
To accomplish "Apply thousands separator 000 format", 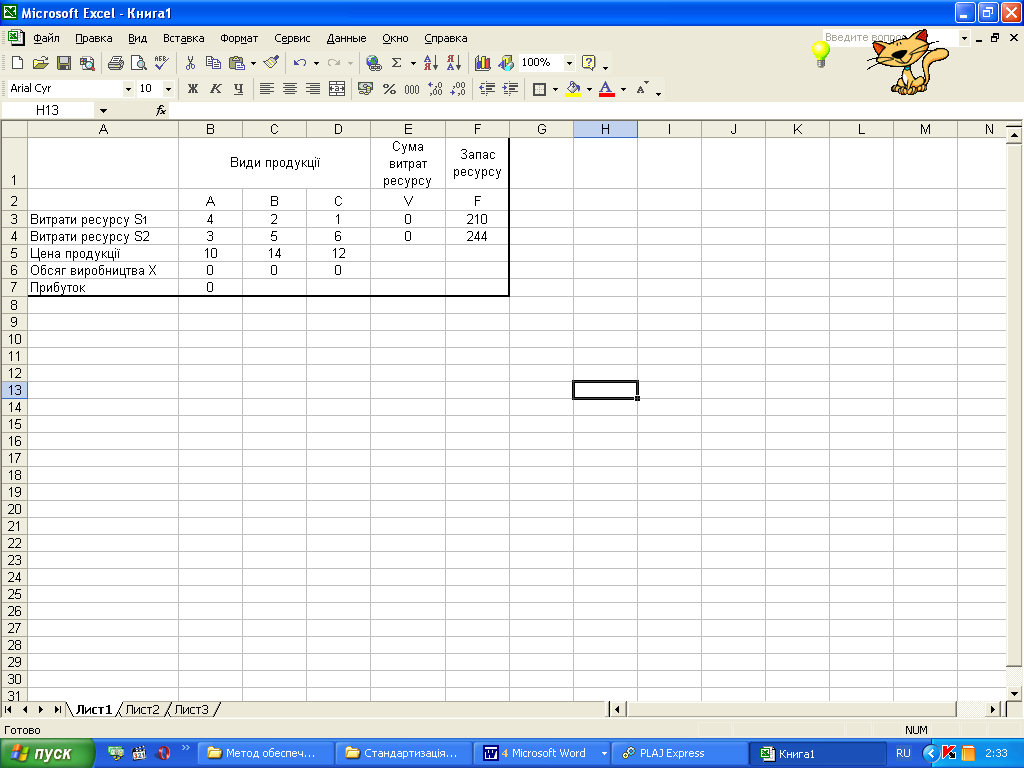I will (412, 89).
